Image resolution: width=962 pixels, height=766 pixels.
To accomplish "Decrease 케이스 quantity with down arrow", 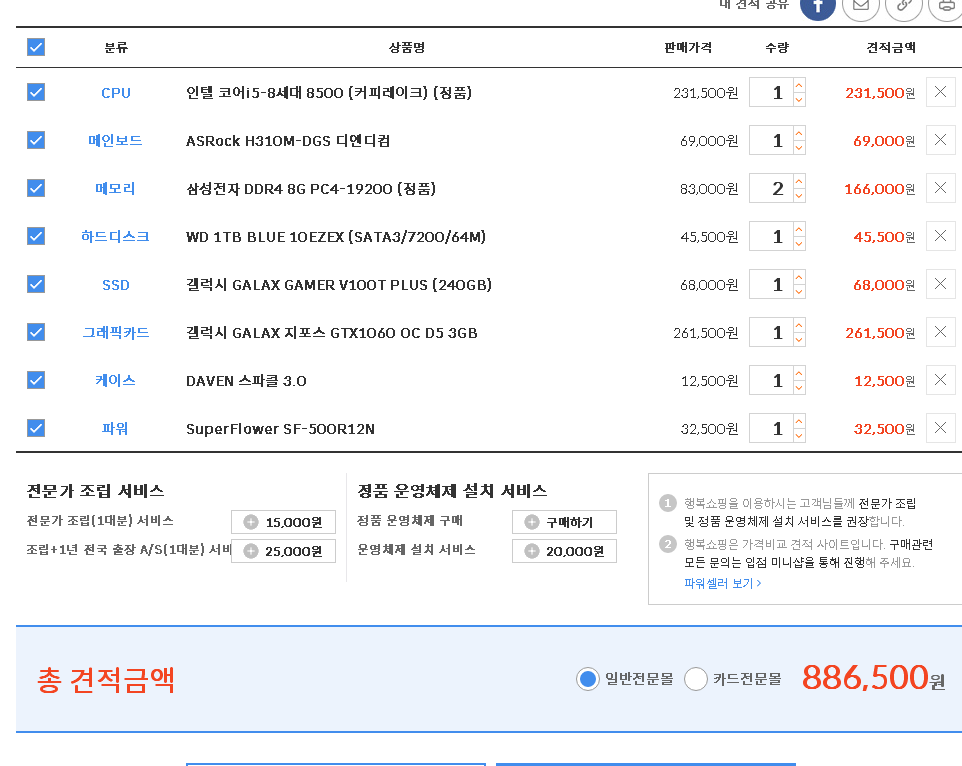I will click(799, 387).
